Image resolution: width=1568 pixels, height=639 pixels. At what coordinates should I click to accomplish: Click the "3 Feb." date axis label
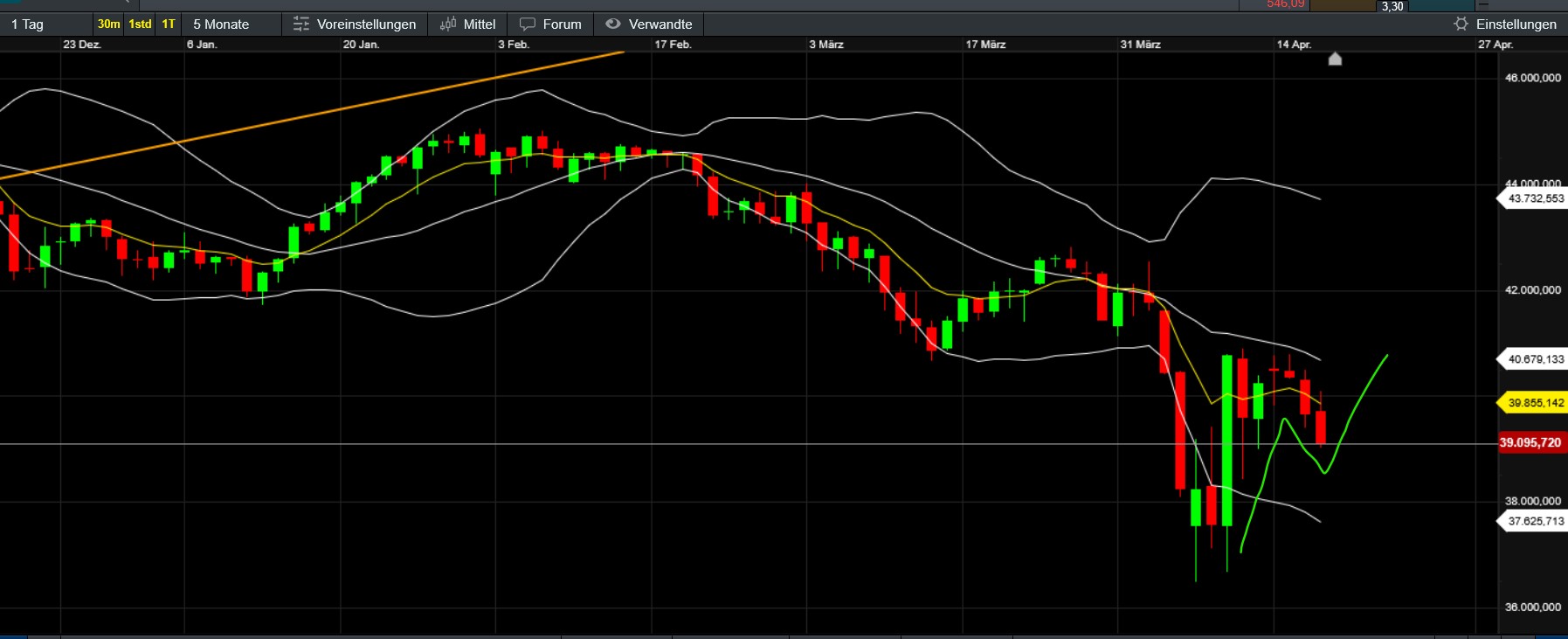[x=514, y=45]
